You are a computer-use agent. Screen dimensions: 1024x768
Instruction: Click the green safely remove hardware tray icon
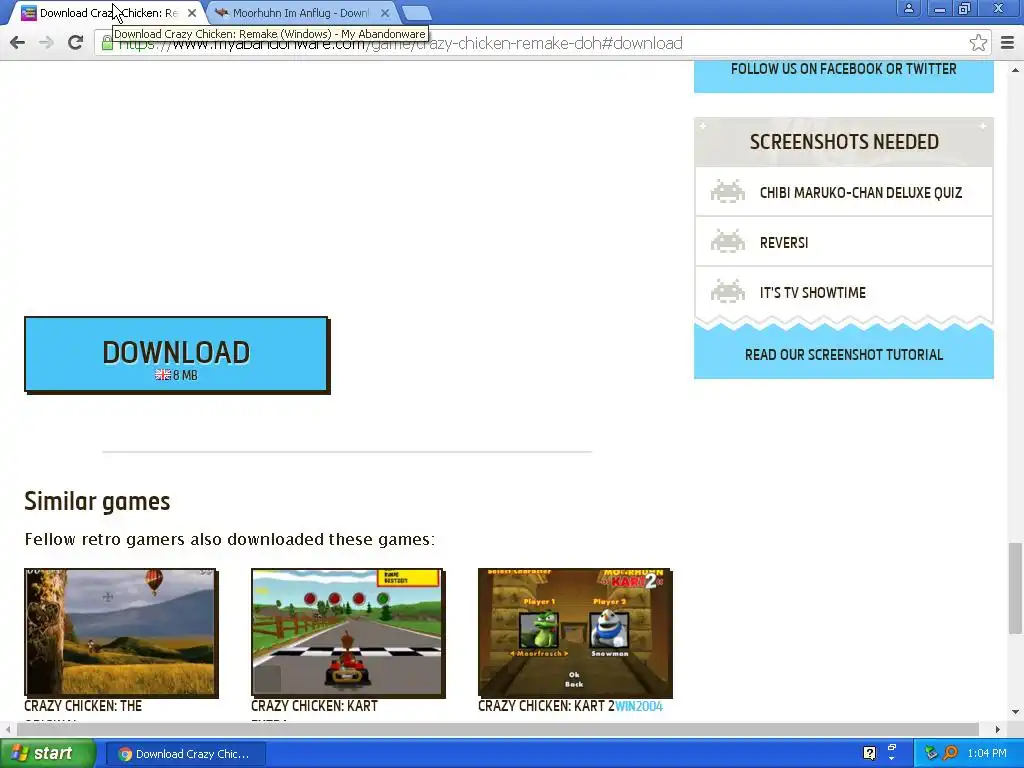pyautogui.click(x=931, y=753)
